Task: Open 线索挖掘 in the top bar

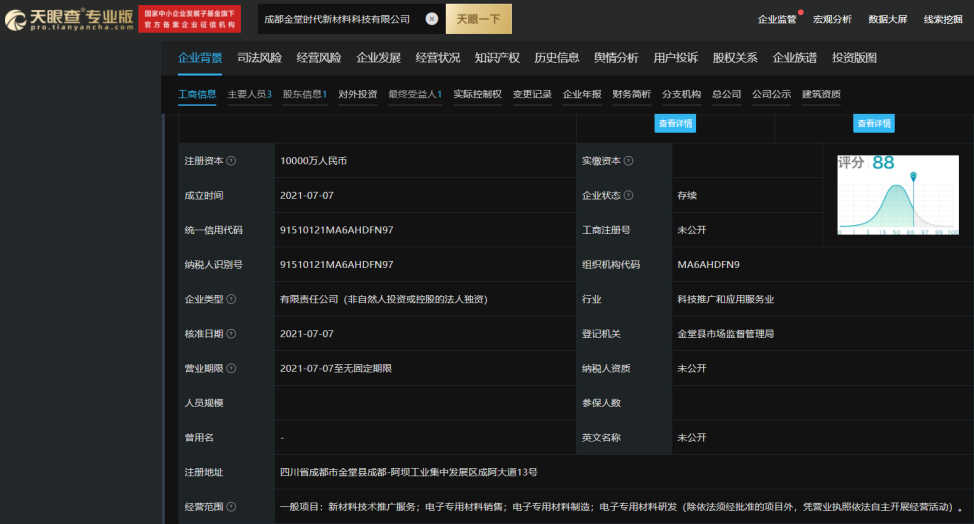Action: coord(943,19)
